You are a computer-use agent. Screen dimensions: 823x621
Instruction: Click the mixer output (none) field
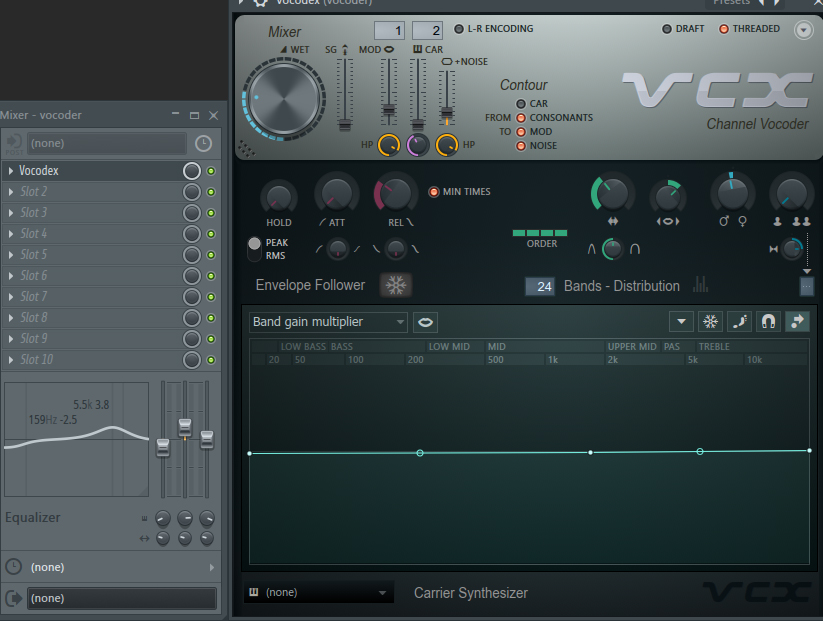[122, 598]
